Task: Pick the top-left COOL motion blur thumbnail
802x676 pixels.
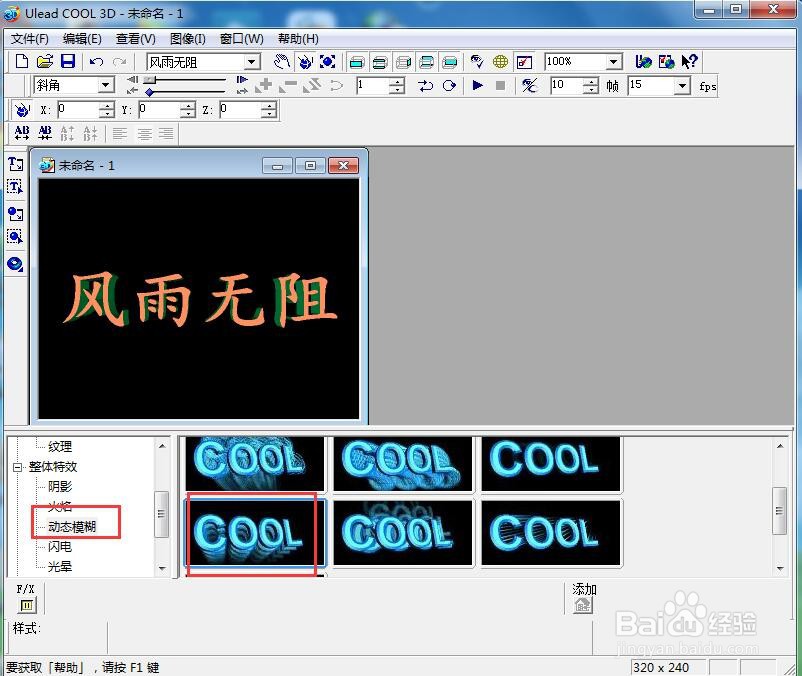Action: [255, 463]
